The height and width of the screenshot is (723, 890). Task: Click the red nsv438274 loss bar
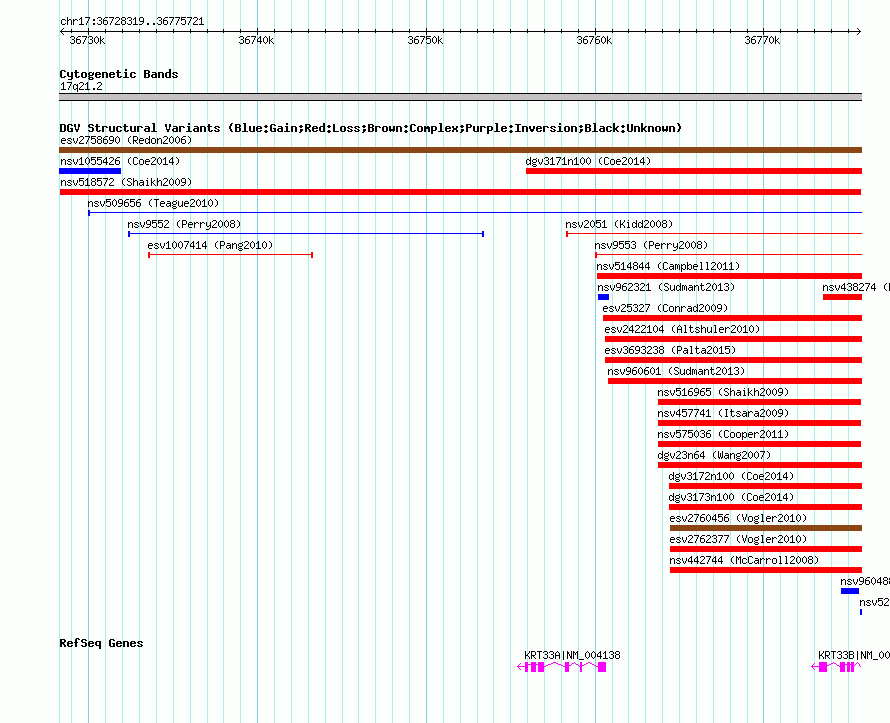842,297
